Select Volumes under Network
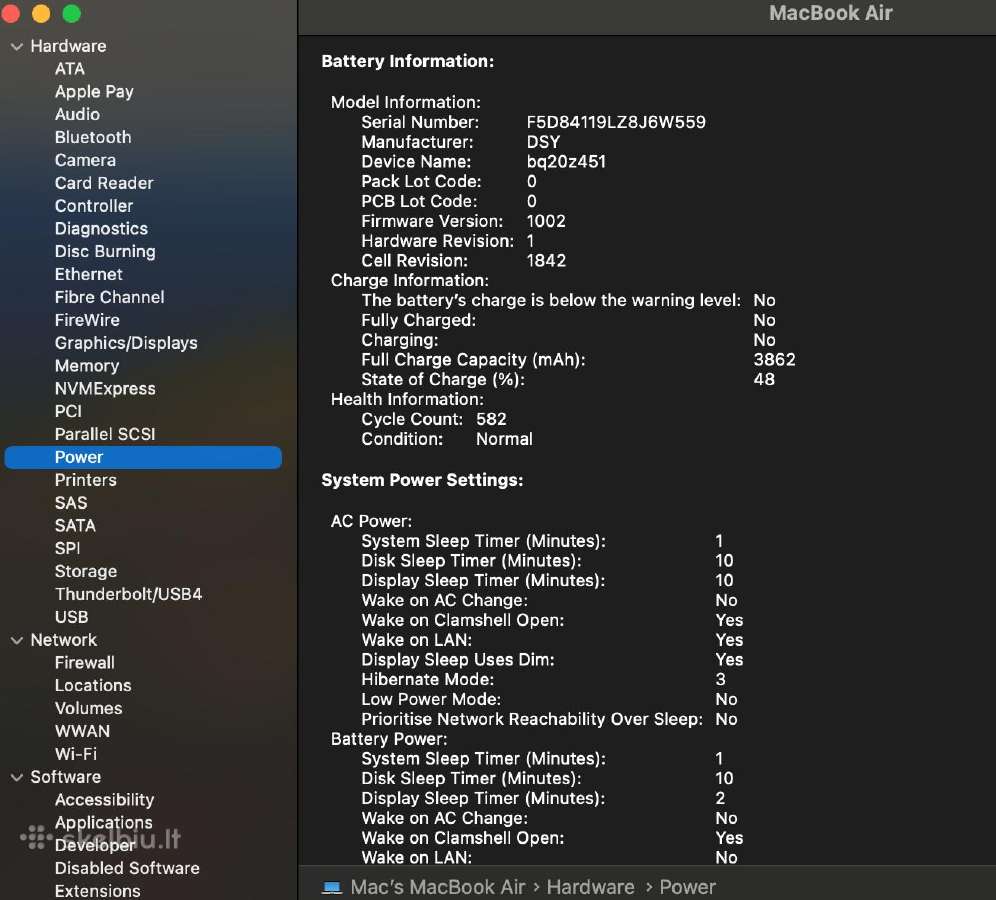Image resolution: width=996 pixels, height=900 pixels. click(89, 709)
